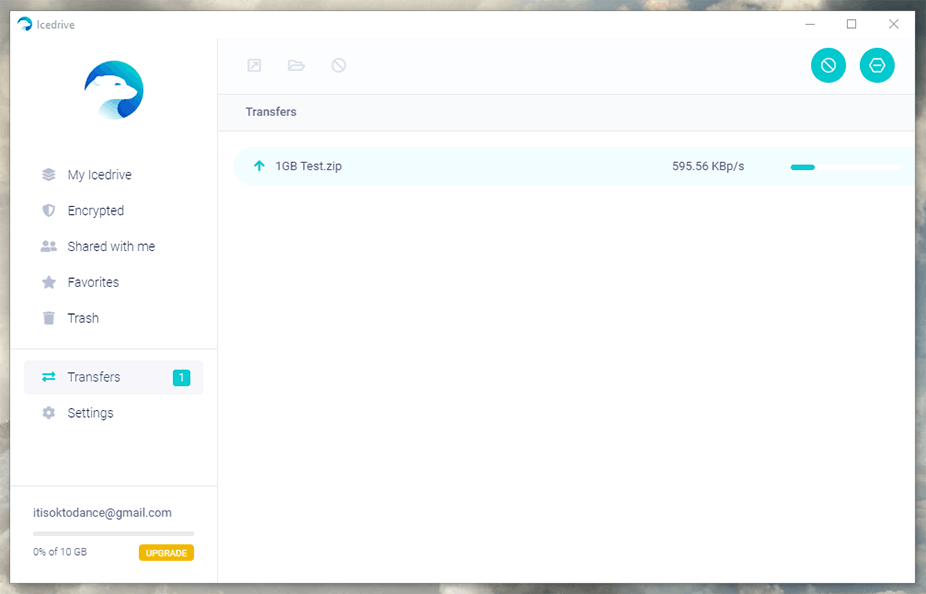Open the Settings section
The width and height of the screenshot is (926, 594).
click(91, 412)
